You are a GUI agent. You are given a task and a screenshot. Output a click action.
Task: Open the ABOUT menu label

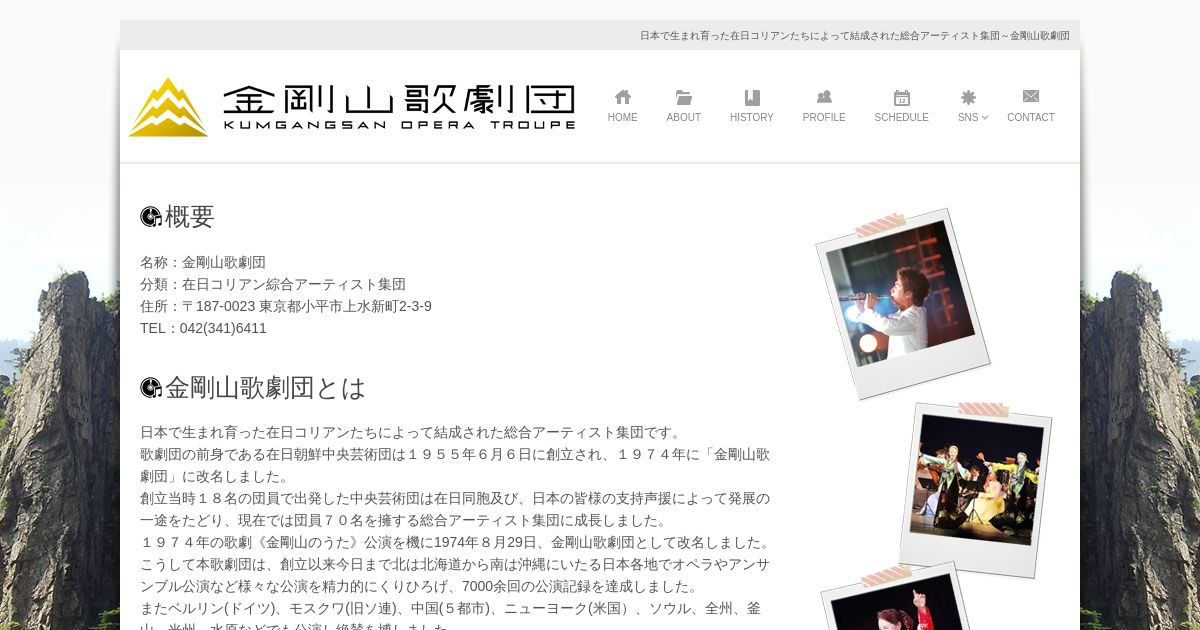pos(684,118)
